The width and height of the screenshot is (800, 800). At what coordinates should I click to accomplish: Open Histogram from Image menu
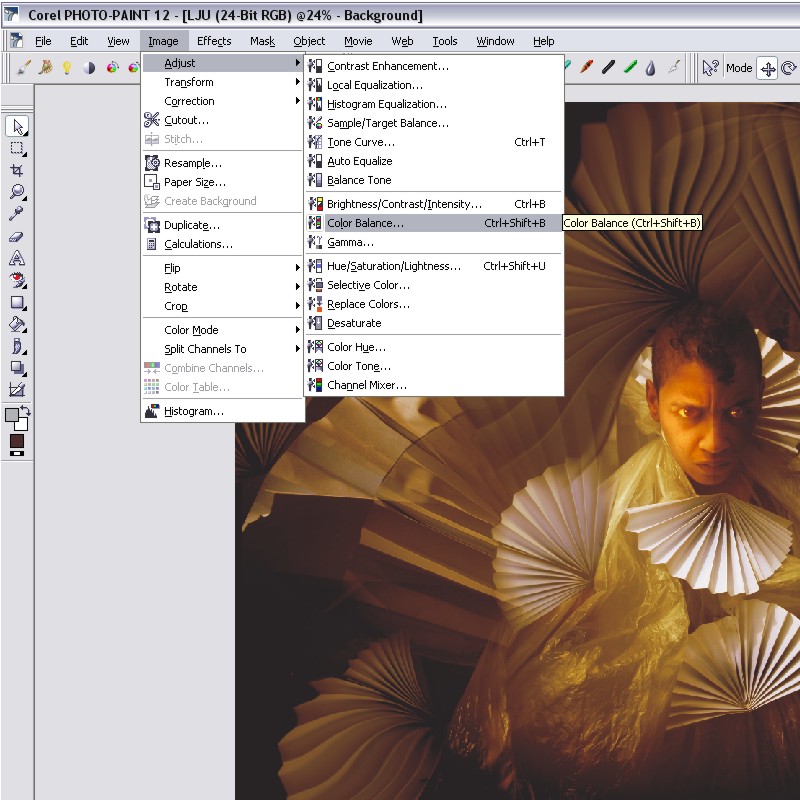(222, 411)
